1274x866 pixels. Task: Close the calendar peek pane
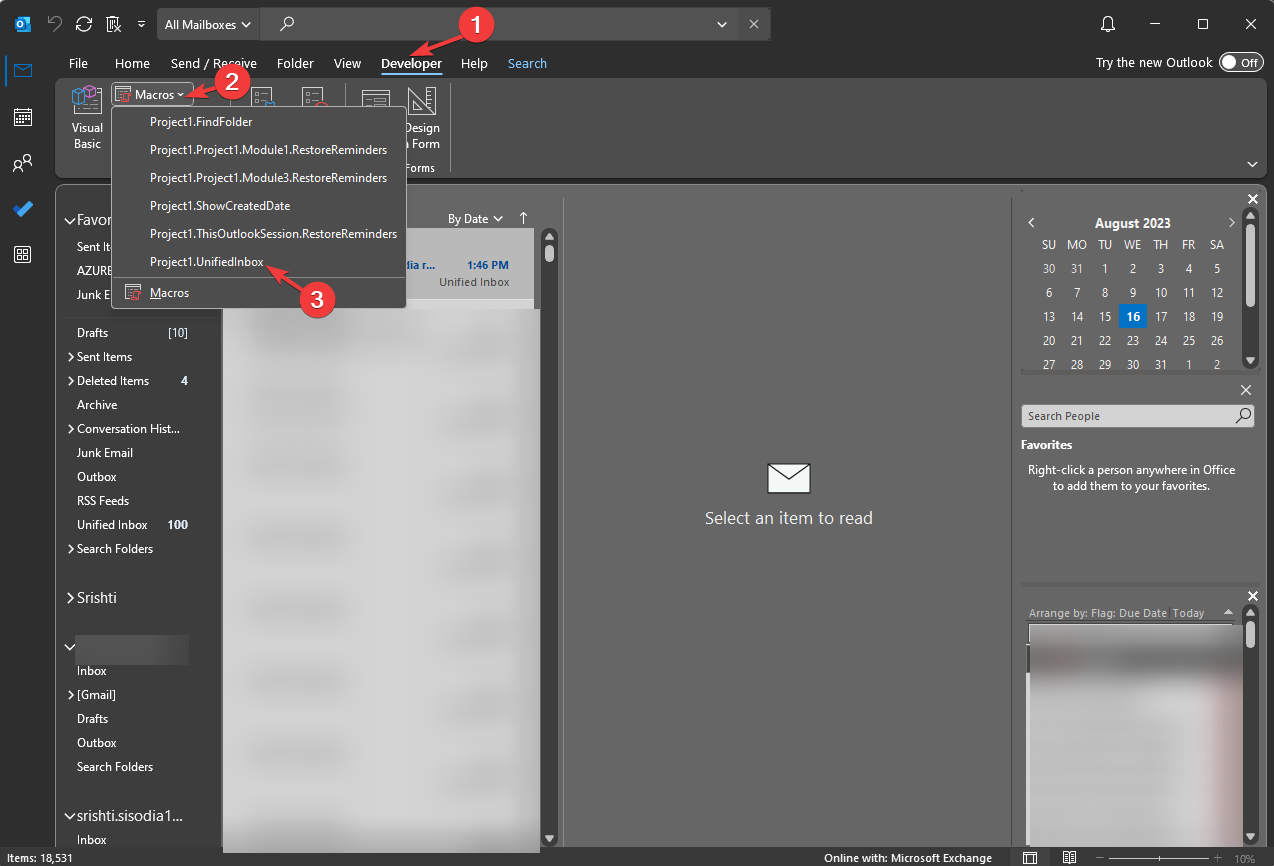tap(1253, 199)
